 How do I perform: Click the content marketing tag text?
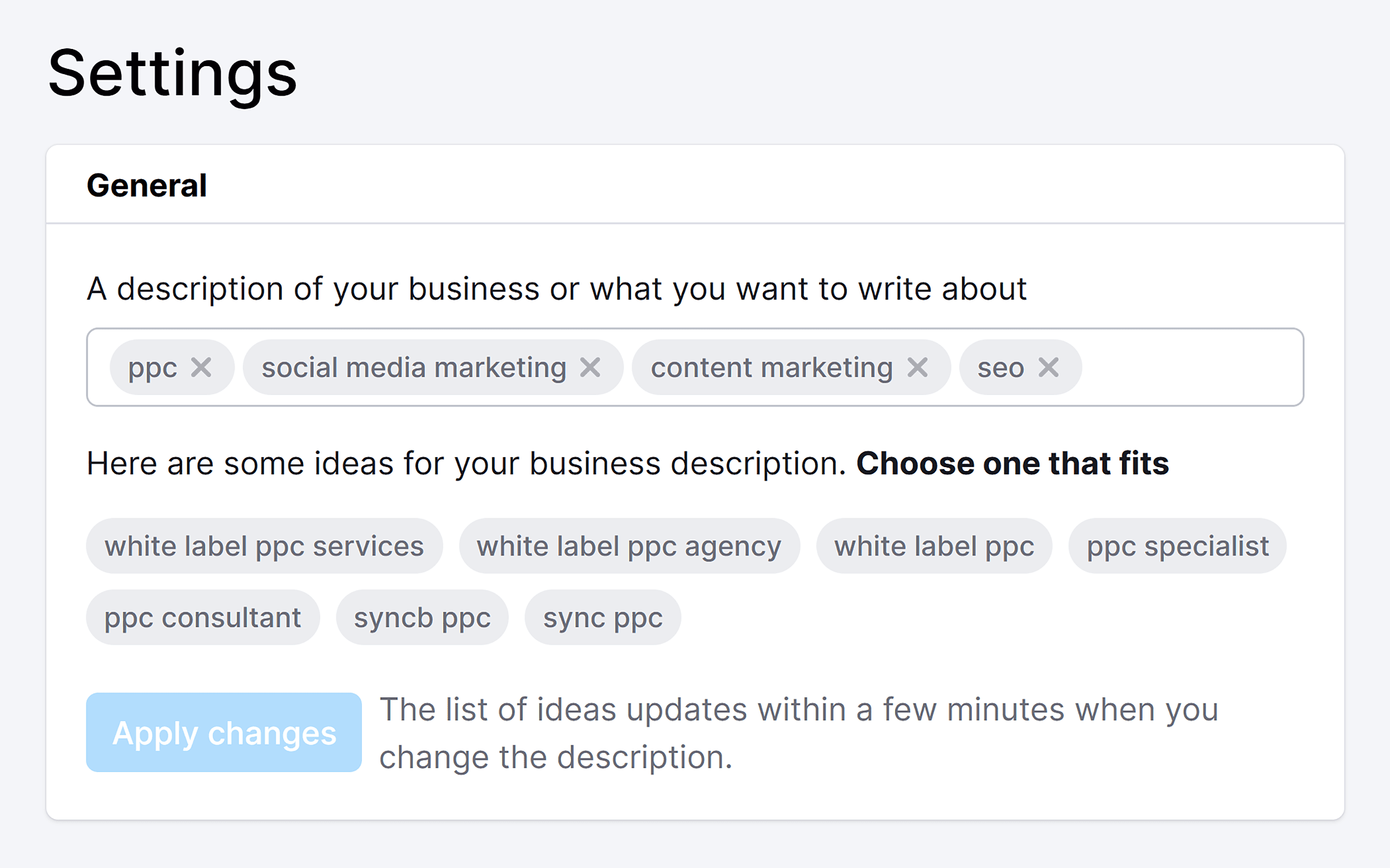771,368
